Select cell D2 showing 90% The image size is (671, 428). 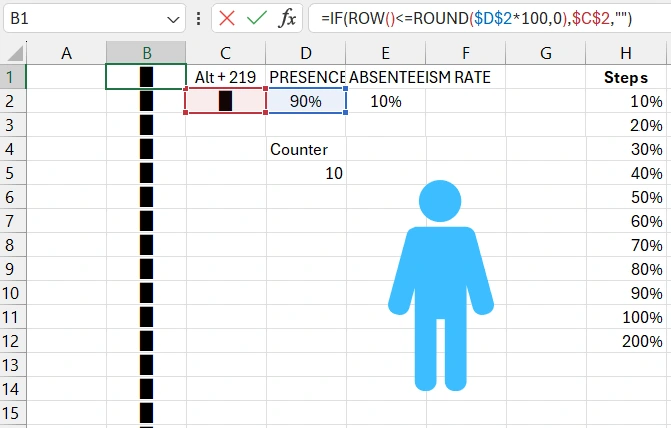pos(306,101)
